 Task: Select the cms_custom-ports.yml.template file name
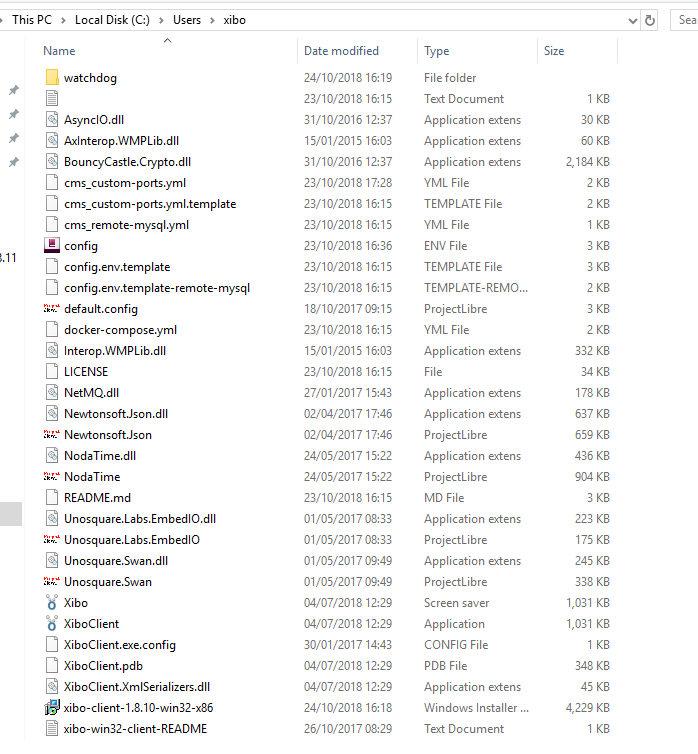150,204
